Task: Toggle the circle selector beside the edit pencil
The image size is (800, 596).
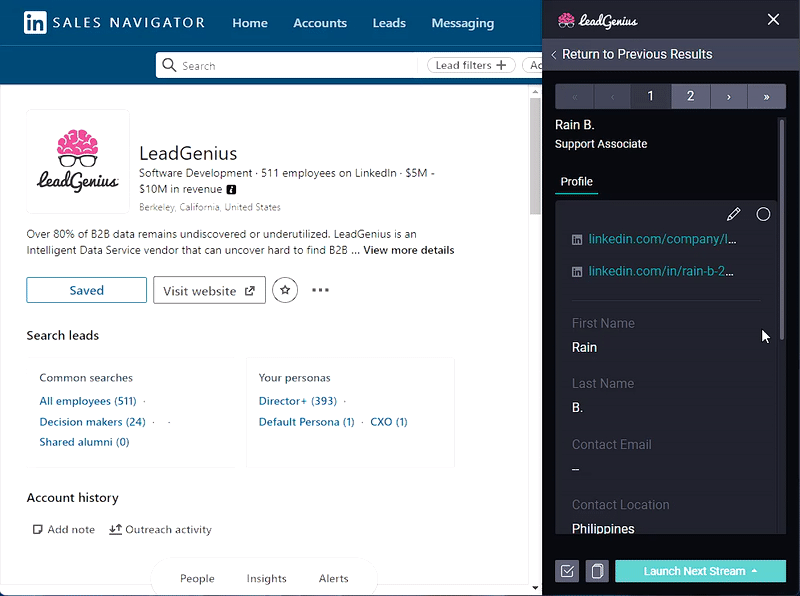Action: pos(763,214)
